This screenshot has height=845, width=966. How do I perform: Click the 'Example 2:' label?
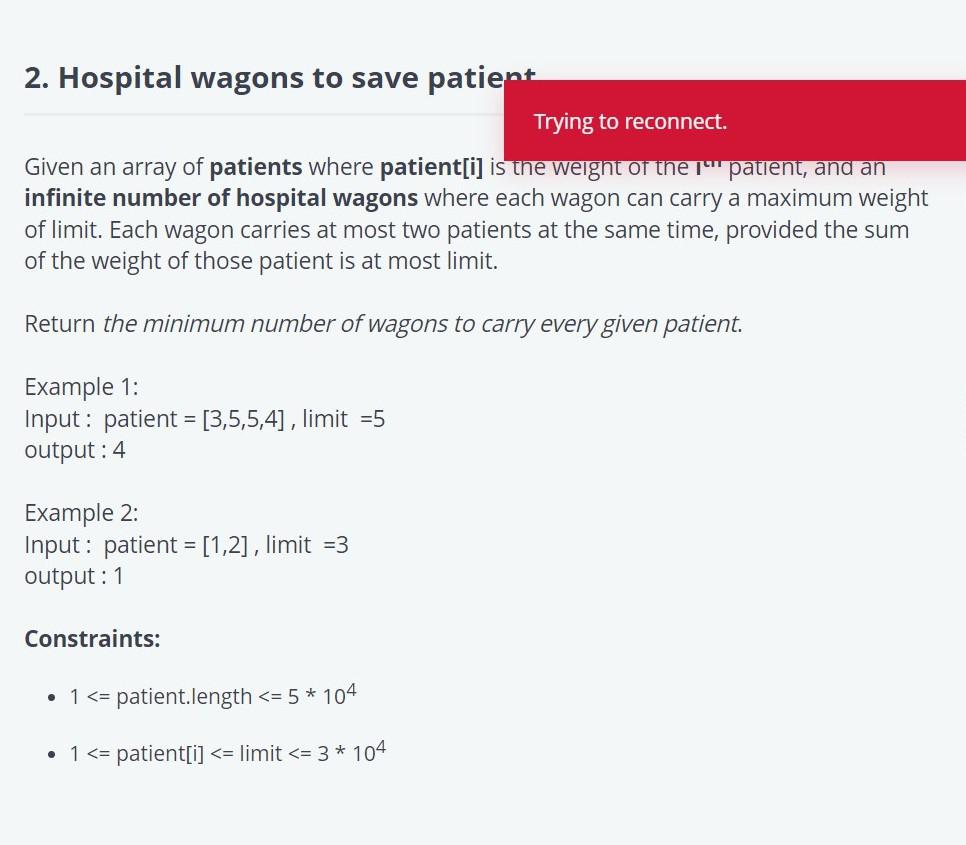(81, 512)
